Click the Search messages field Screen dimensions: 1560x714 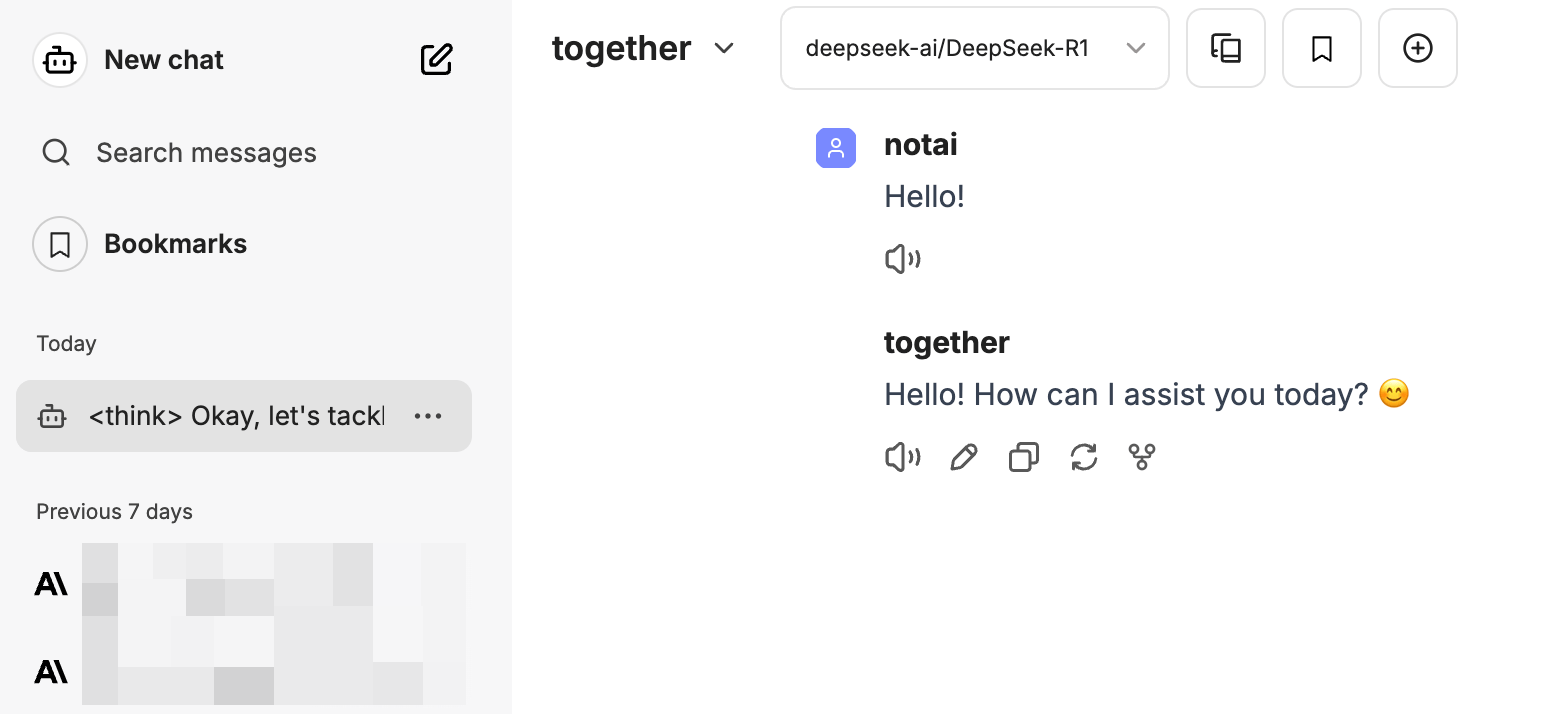coord(206,153)
